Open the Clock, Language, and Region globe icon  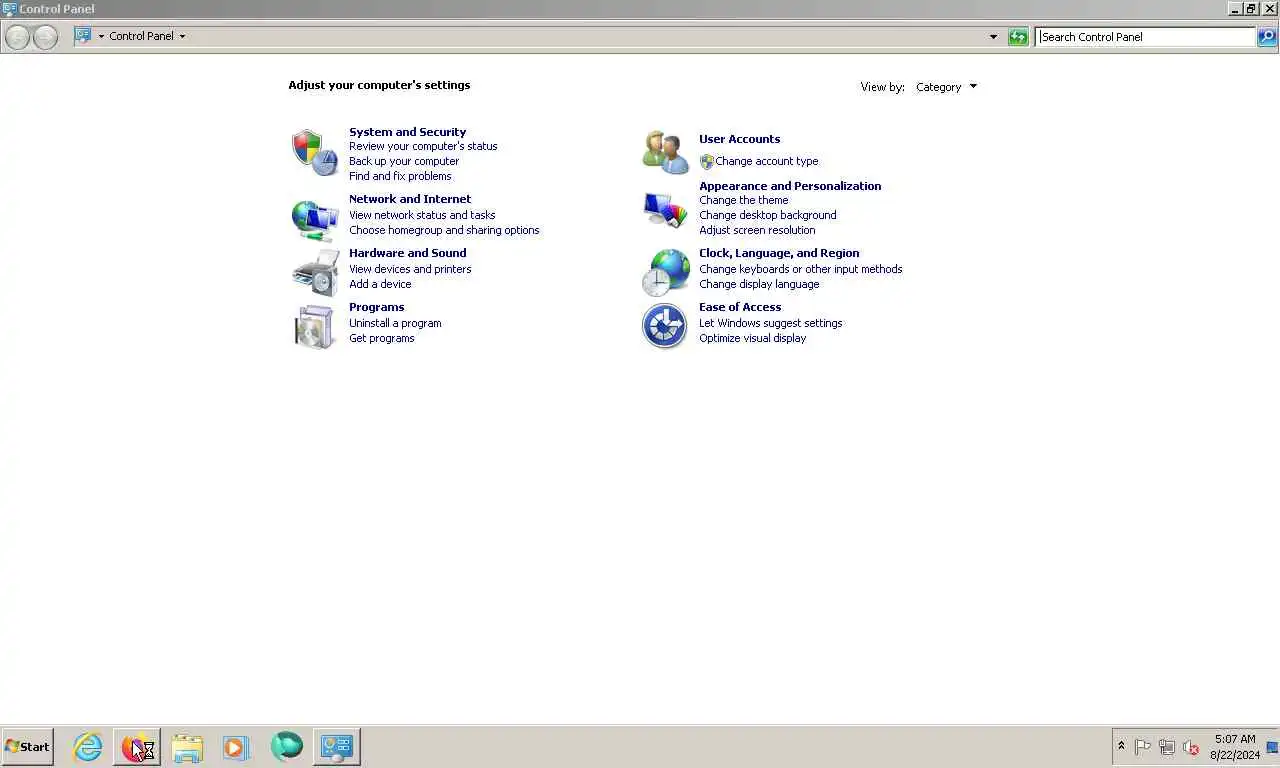(665, 273)
